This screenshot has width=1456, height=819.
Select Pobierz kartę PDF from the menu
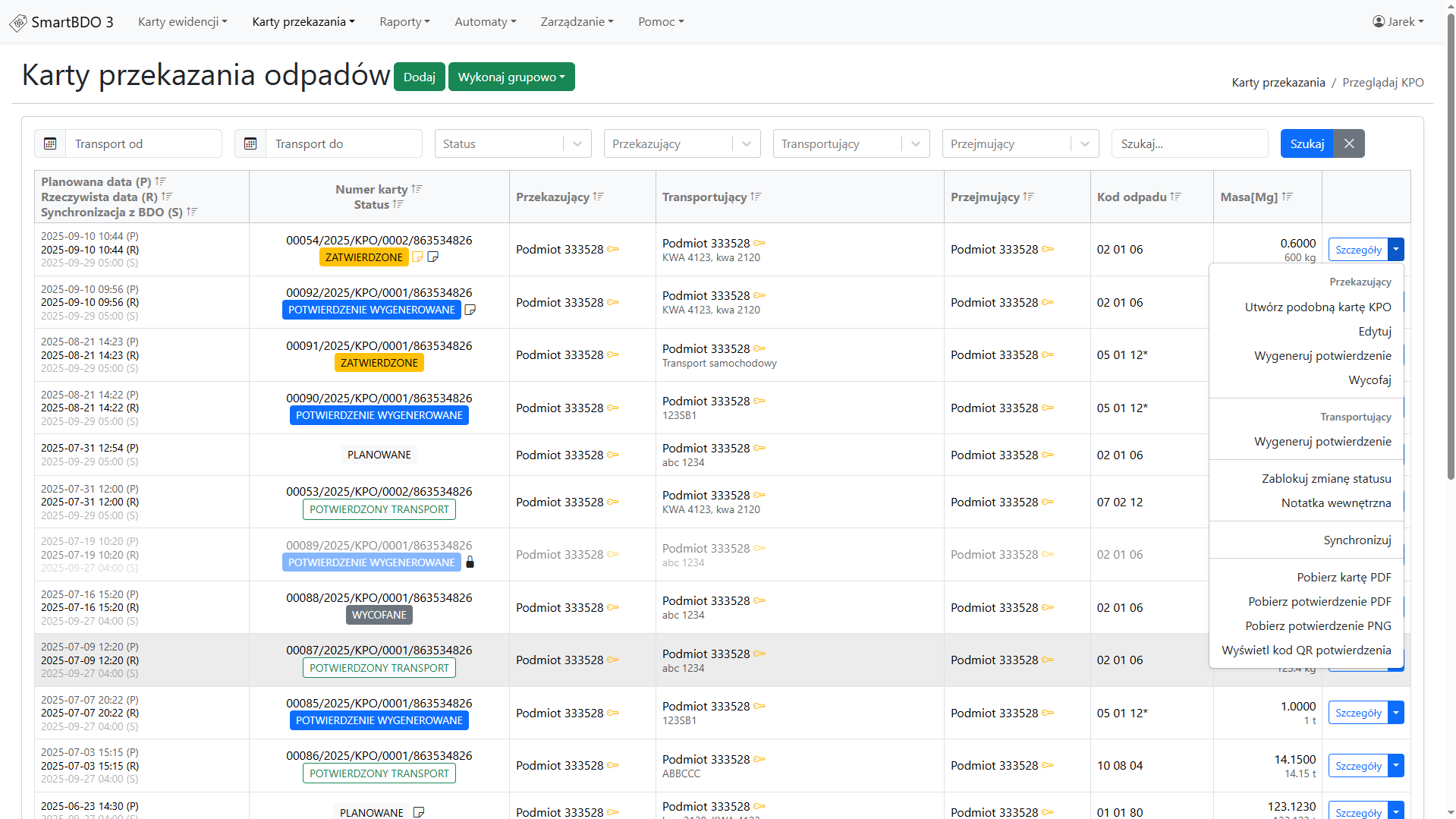coord(1344,577)
